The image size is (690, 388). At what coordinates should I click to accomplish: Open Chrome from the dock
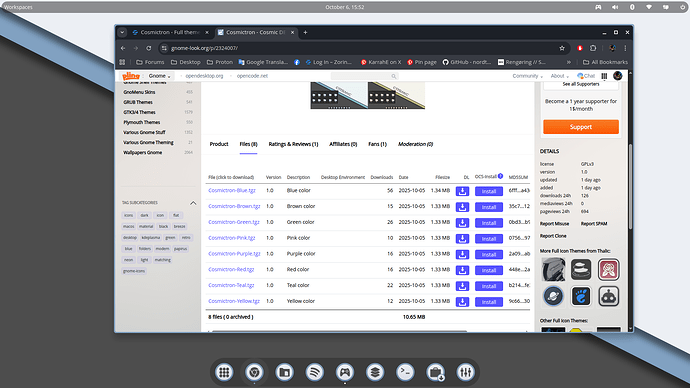point(254,373)
